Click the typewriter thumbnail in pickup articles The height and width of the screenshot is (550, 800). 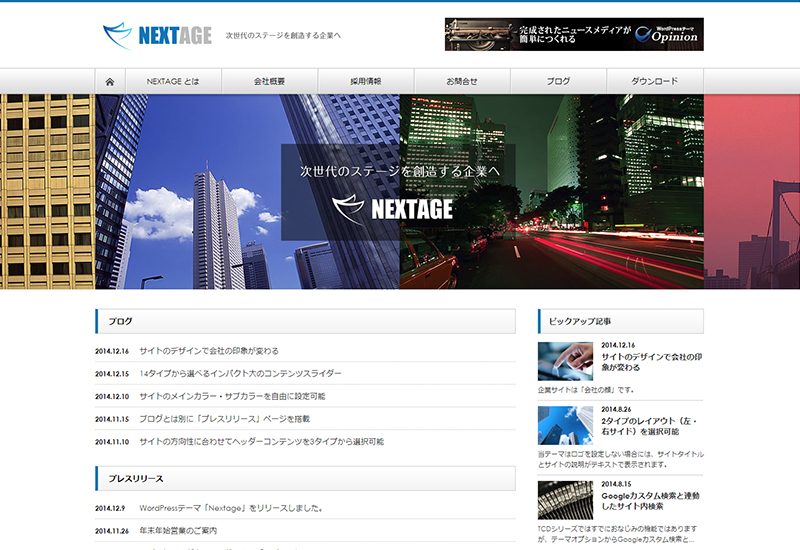click(565, 500)
